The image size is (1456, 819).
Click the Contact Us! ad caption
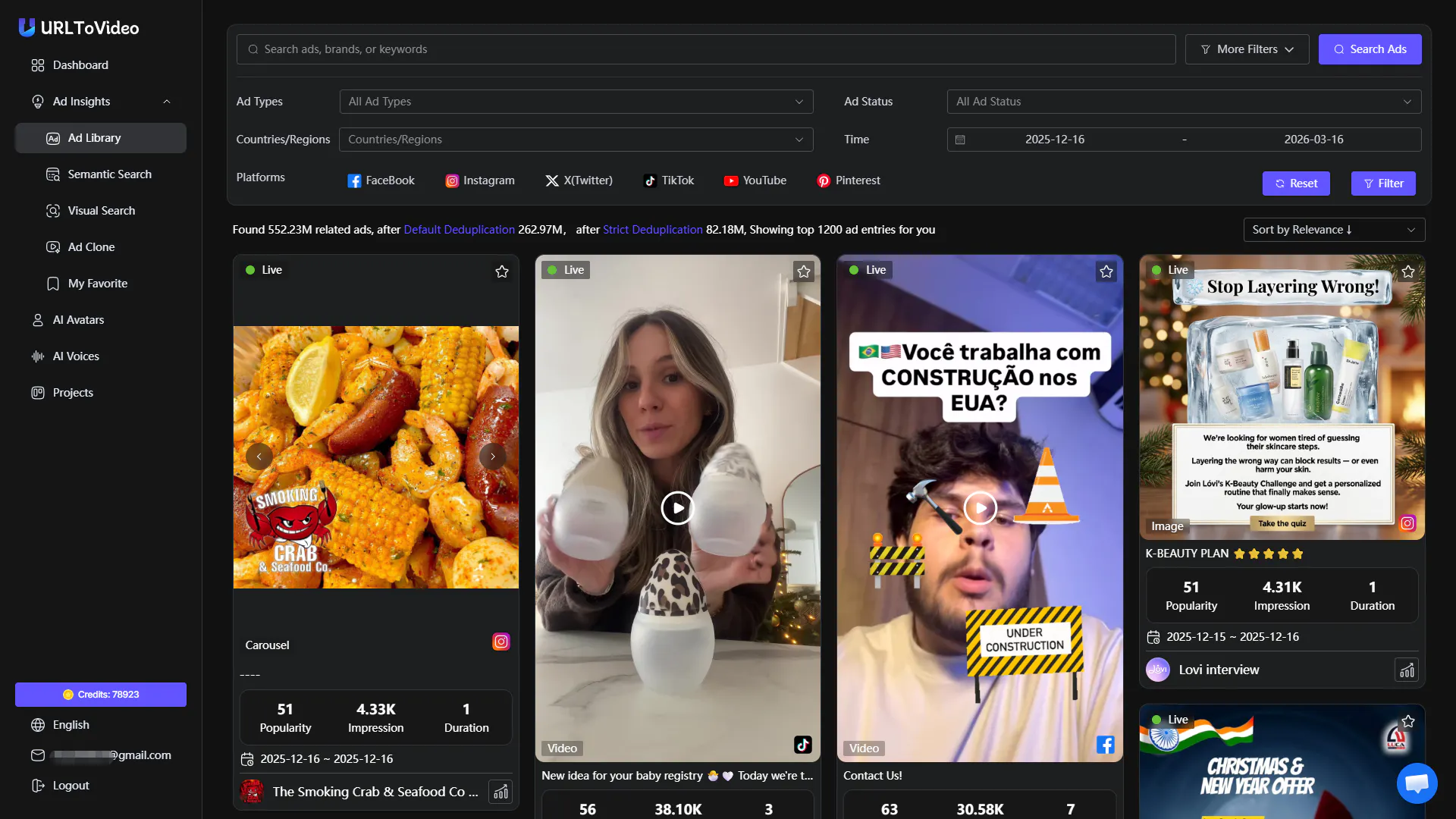tap(873, 776)
